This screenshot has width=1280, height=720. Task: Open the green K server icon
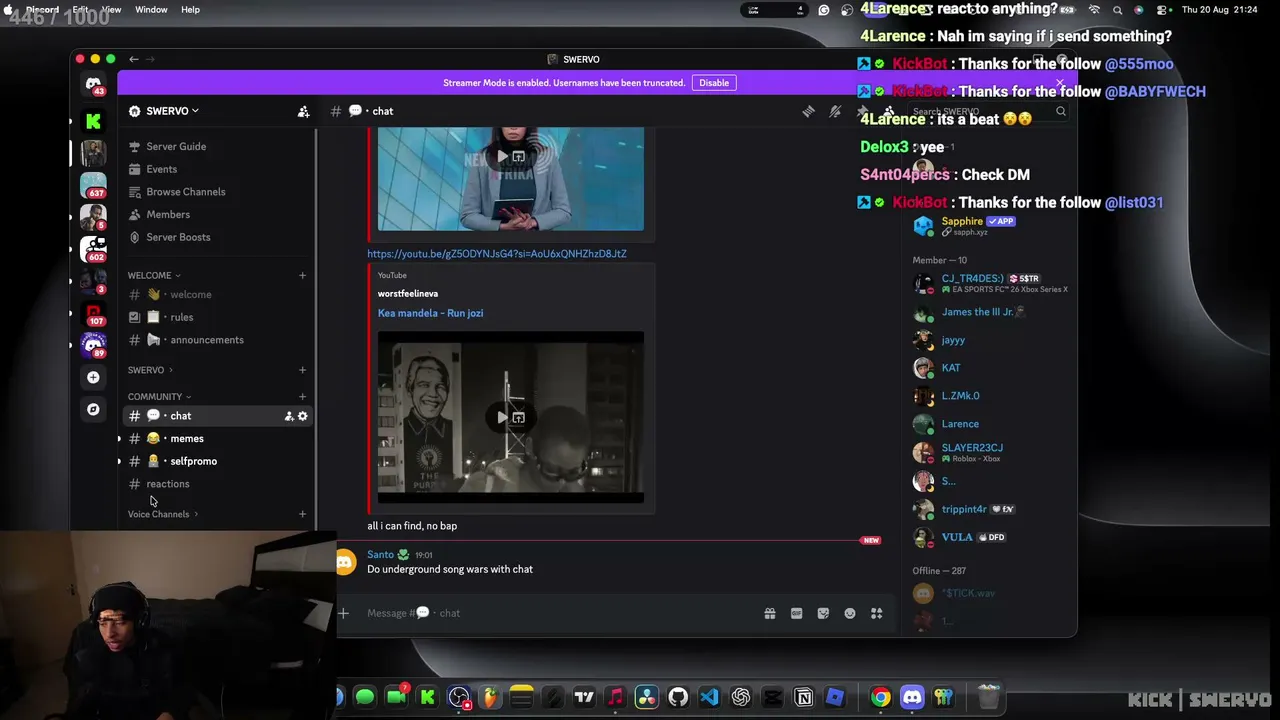coord(93,121)
